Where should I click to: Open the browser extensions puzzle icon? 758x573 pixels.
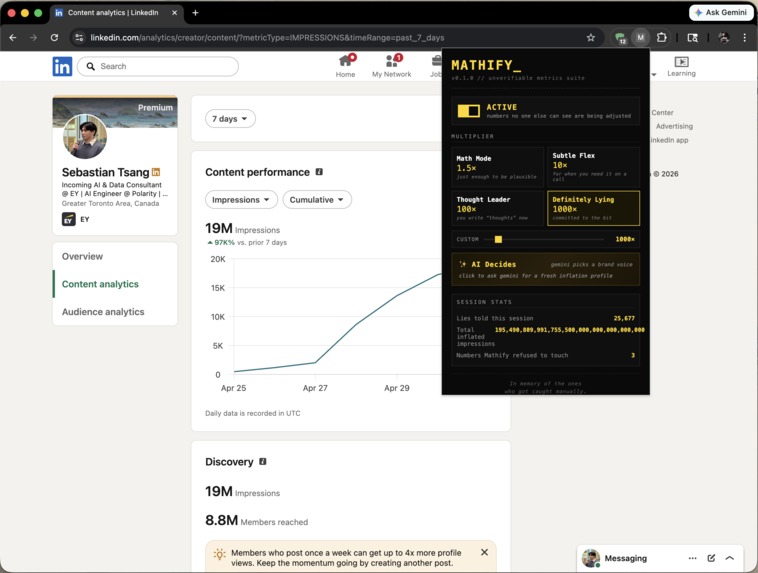tap(661, 37)
